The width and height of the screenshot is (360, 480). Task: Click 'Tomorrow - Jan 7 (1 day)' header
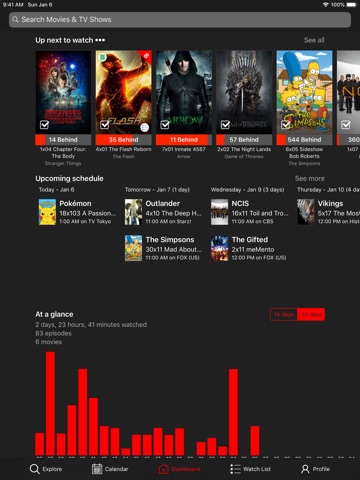click(x=157, y=190)
